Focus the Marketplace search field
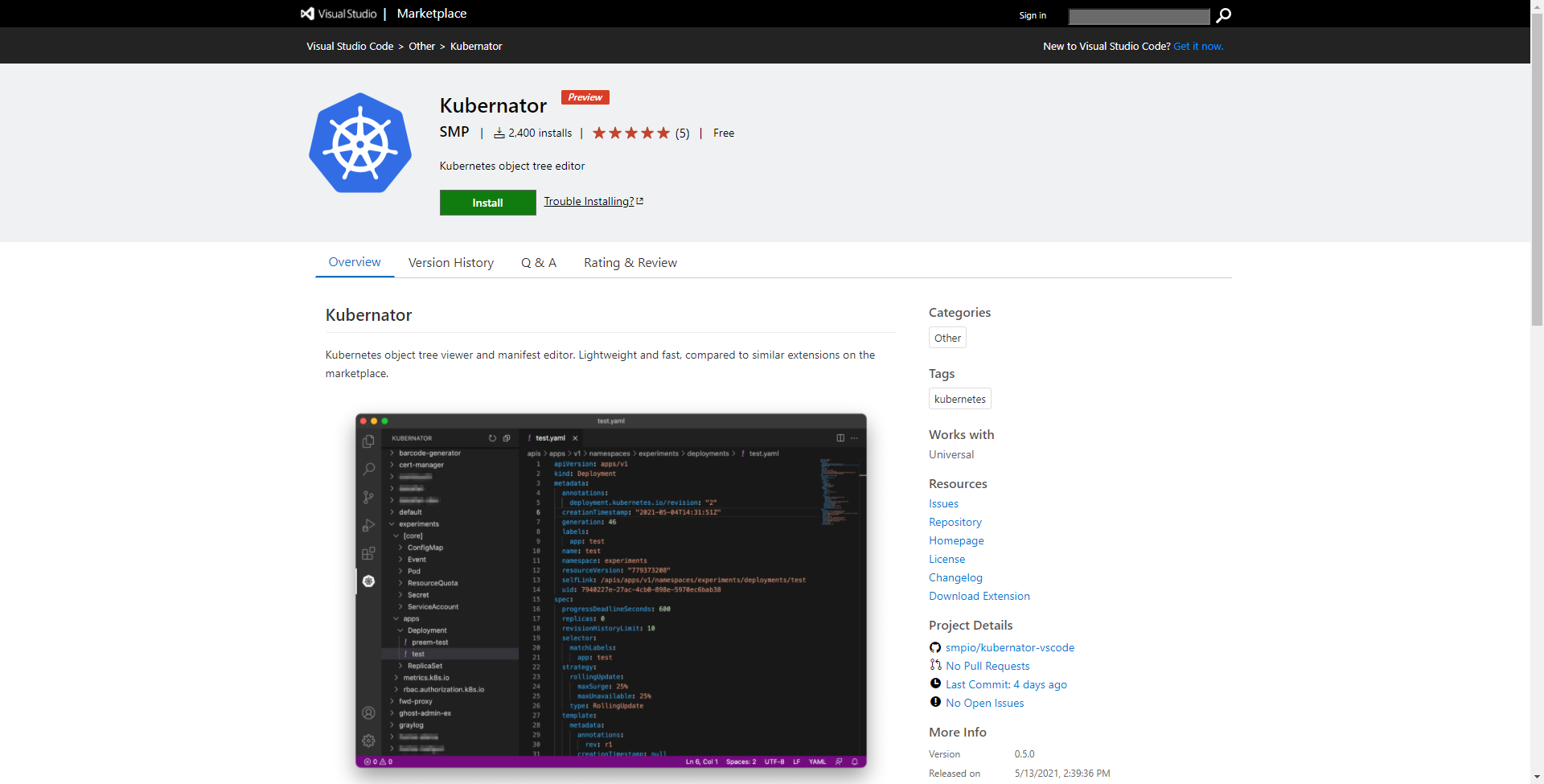The width and height of the screenshot is (1544, 784). tap(1139, 16)
